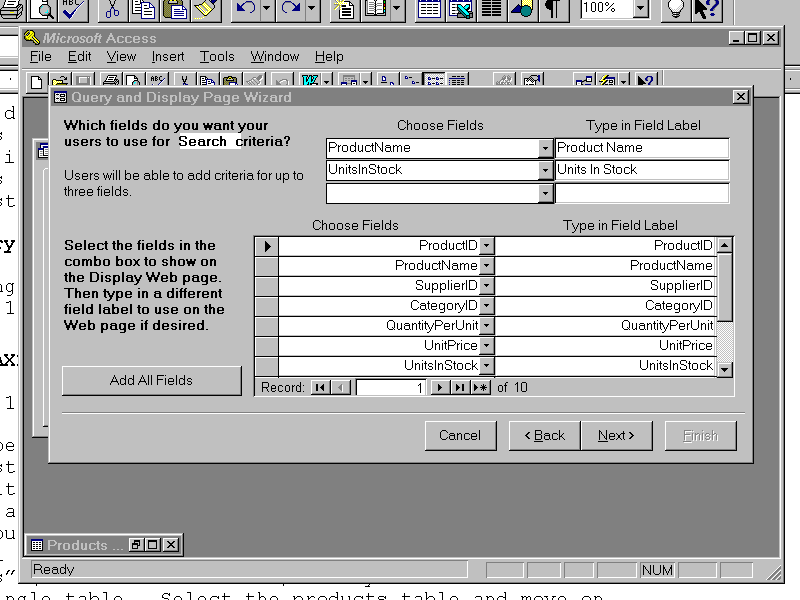Click the Show/Hide paragraph mark icon
The width and height of the screenshot is (800, 600).
551,10
